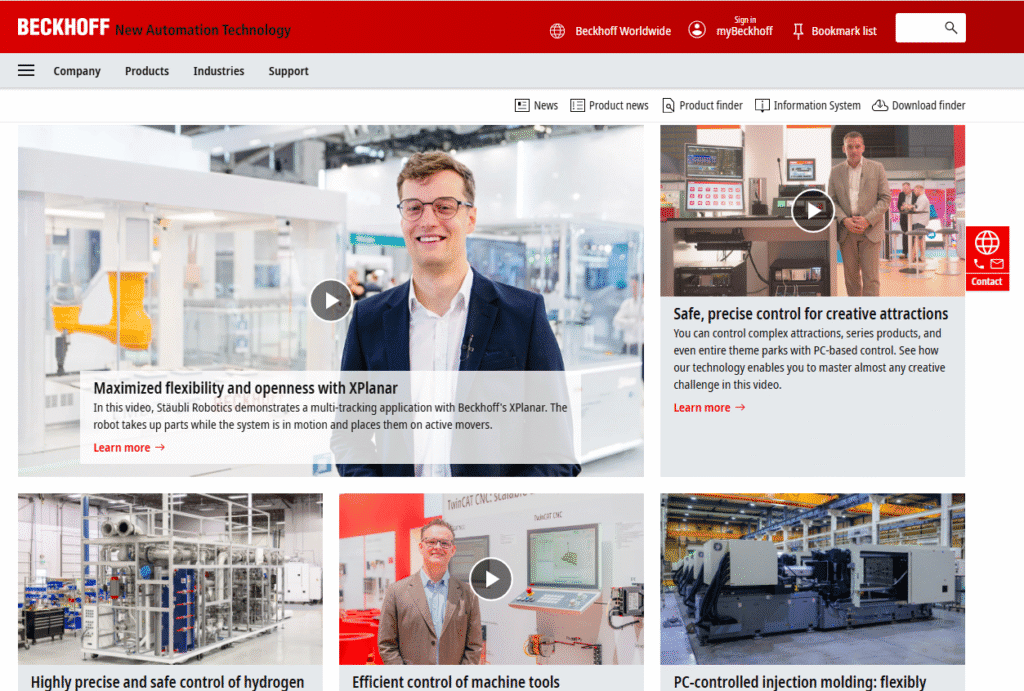1024x691 pixels.
Task: Click the search magnifier icon
Action: click(x=951, y=28)
